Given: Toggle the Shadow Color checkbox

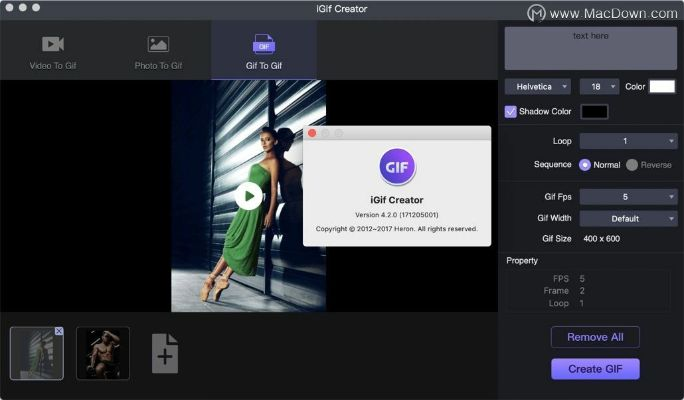Looking at the screenshot, I should 510,112.
